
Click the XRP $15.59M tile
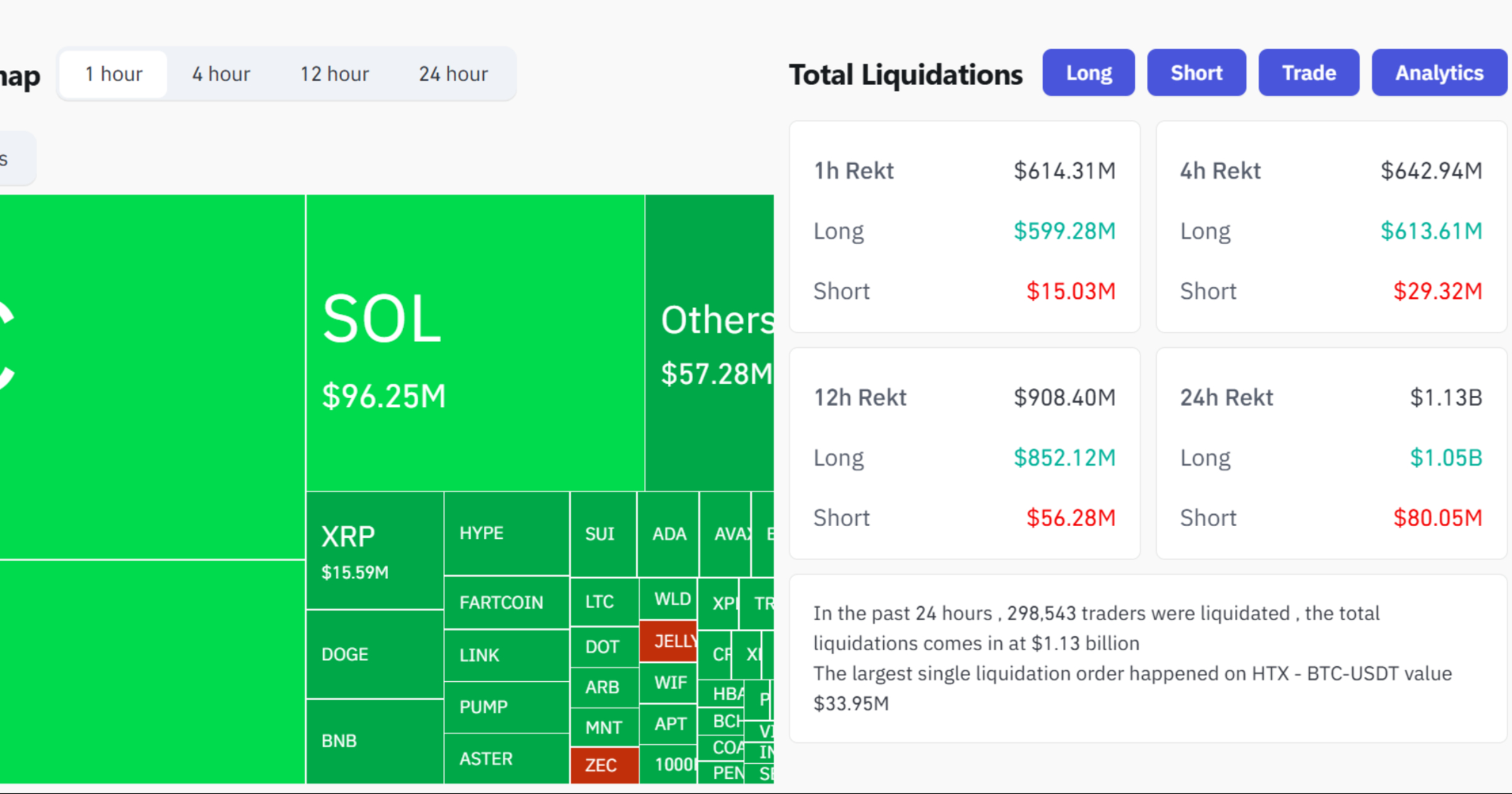[x=375, y=551]
